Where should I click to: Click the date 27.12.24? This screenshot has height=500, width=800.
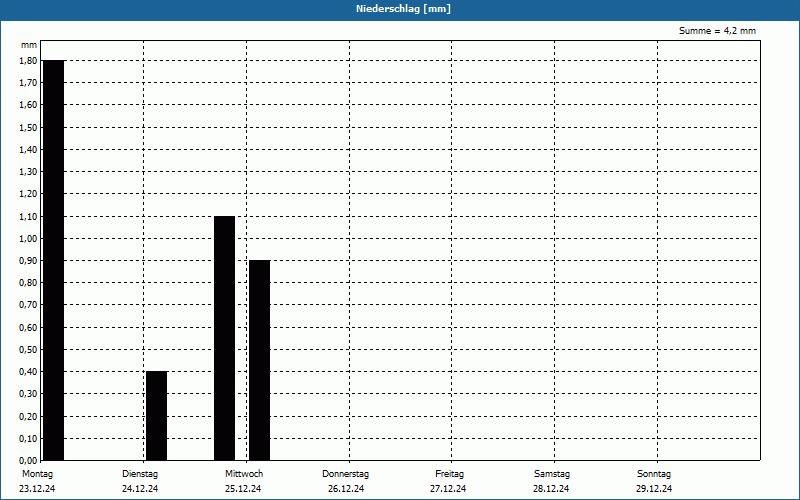click(448, 489)
